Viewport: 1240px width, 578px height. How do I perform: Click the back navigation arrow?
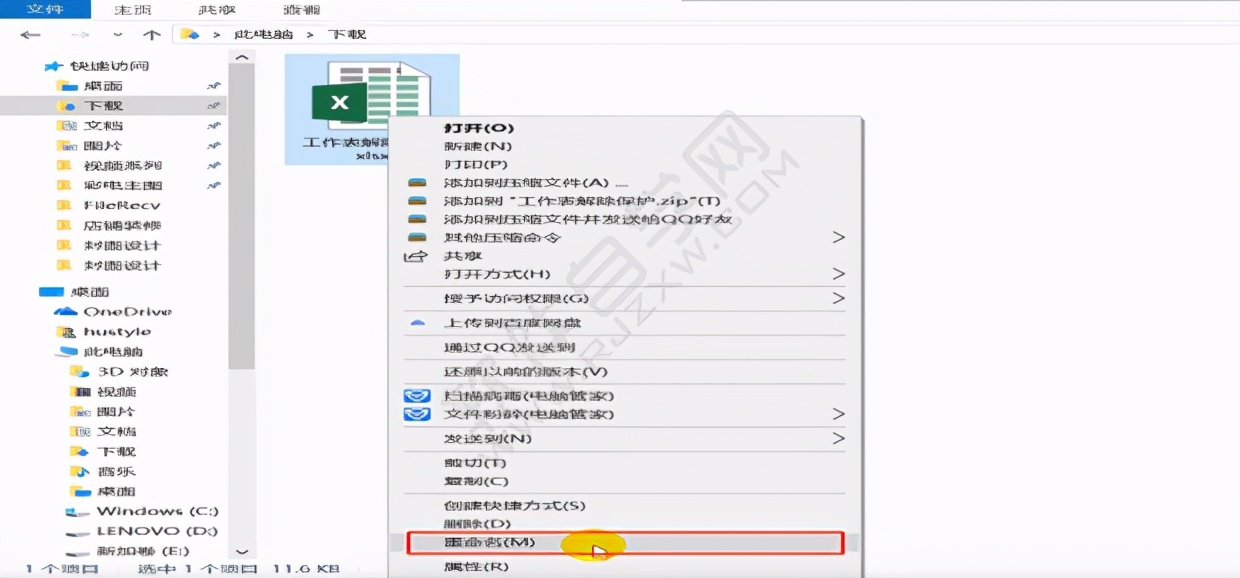(29, 33)
